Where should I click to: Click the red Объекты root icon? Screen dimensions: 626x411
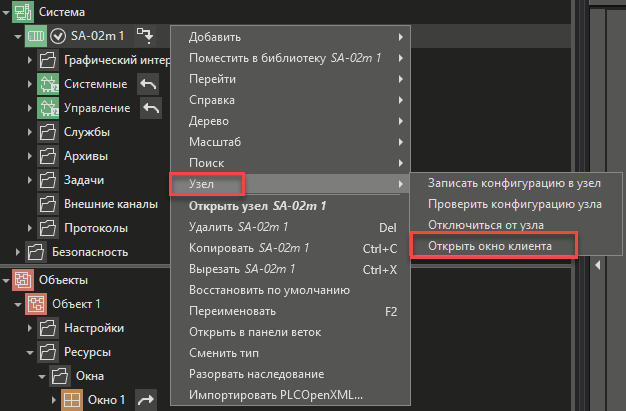click(23, 280)
